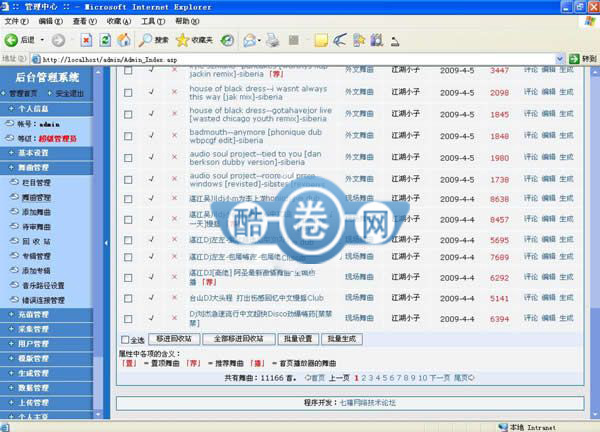The width and height of the screenshot is (600, 432).
Task: Open the 工具(T) menu
Action: (x=153, y=21)
